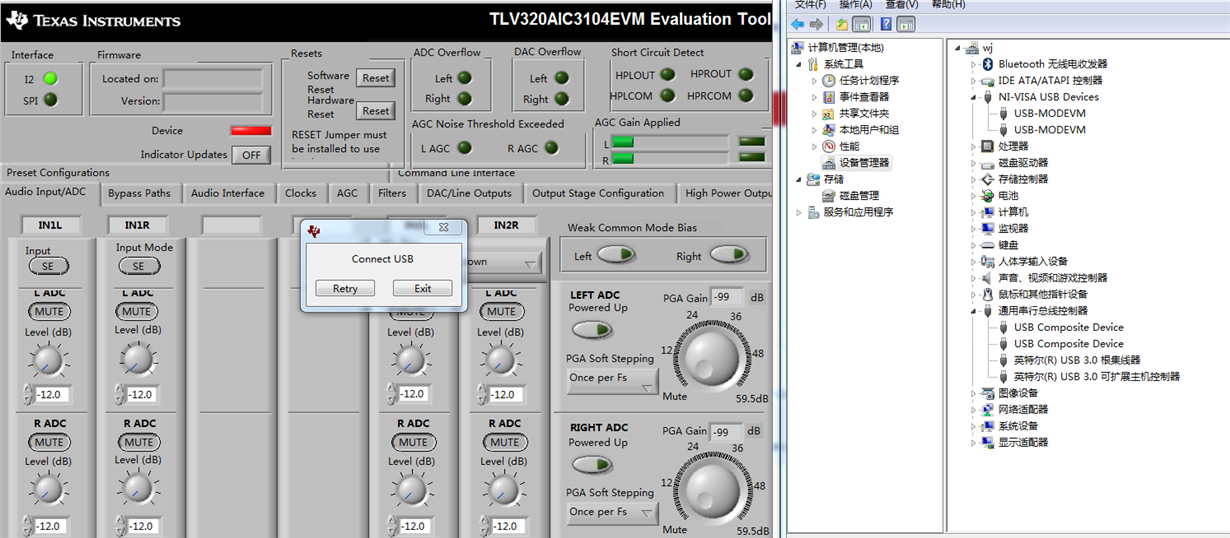Click the Forward arrow in Computer Management toolbar

tap(816, 24)
